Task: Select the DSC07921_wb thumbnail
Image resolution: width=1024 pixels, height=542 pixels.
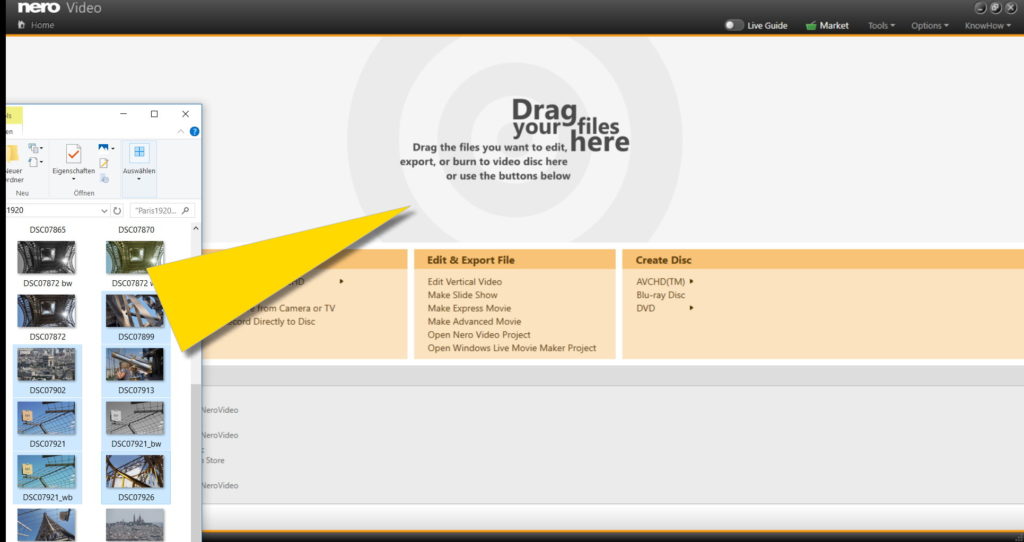Action: point(46,471)
